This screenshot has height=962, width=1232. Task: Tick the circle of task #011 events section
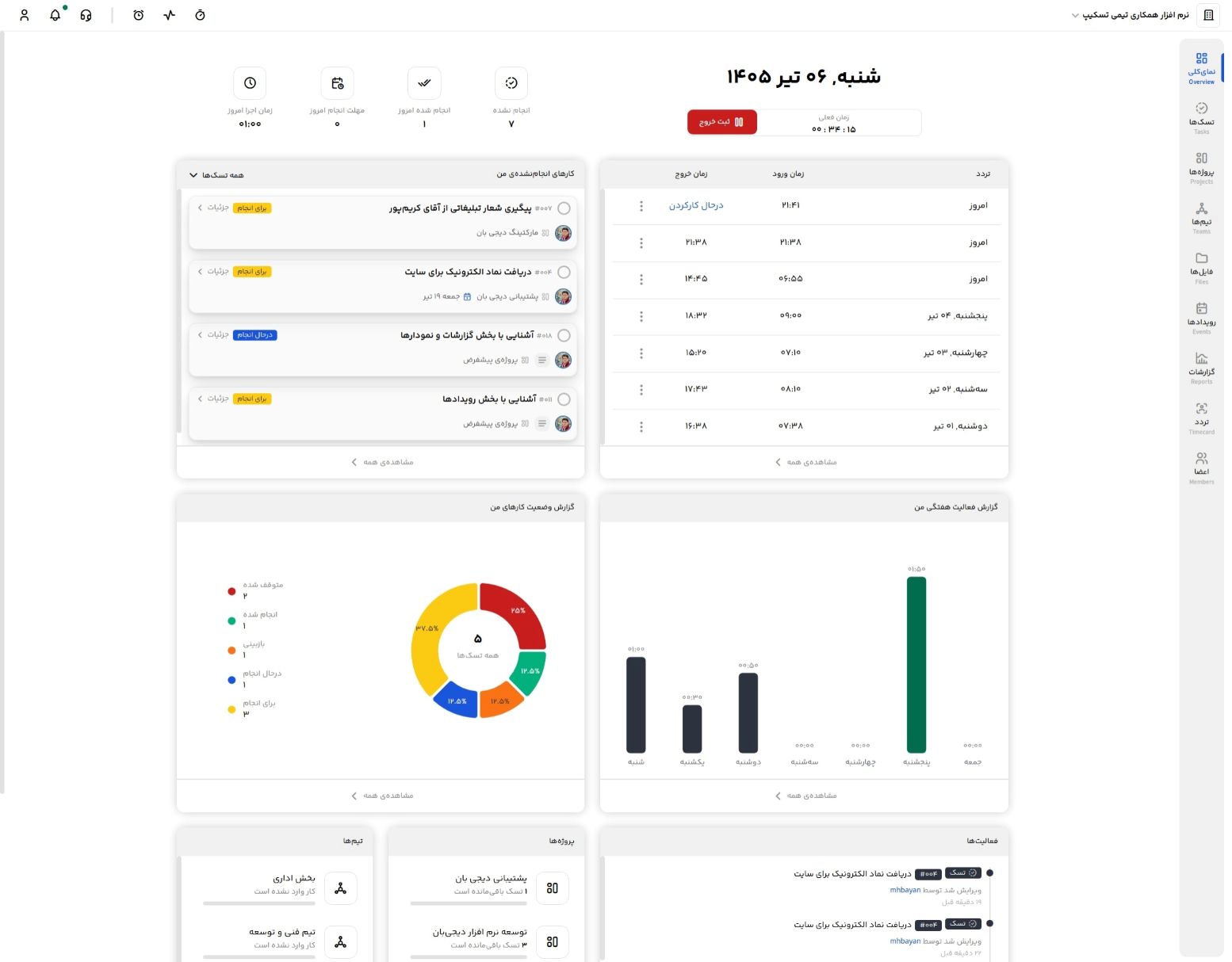[x=564, y=399]
